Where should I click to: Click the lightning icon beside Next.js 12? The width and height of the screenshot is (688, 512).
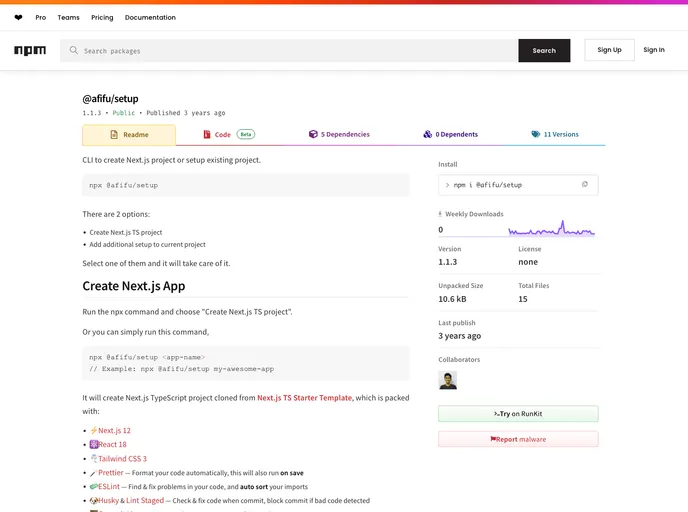(x=93, y=430)
